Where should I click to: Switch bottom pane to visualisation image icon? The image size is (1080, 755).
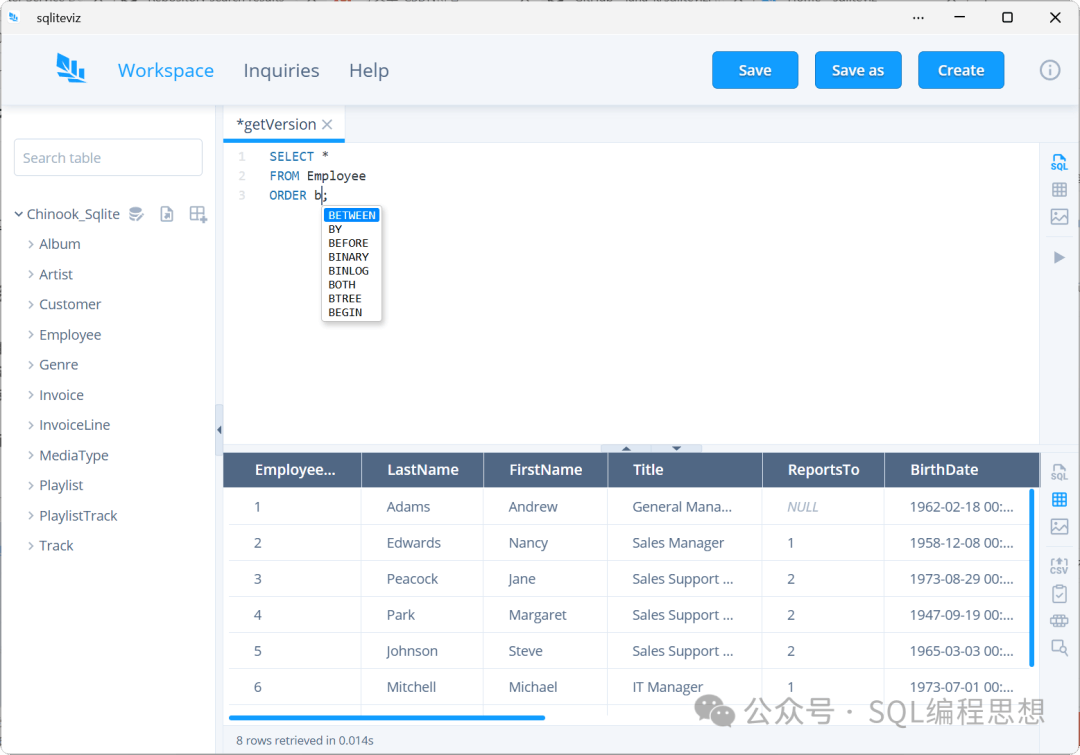(1059, 527)
